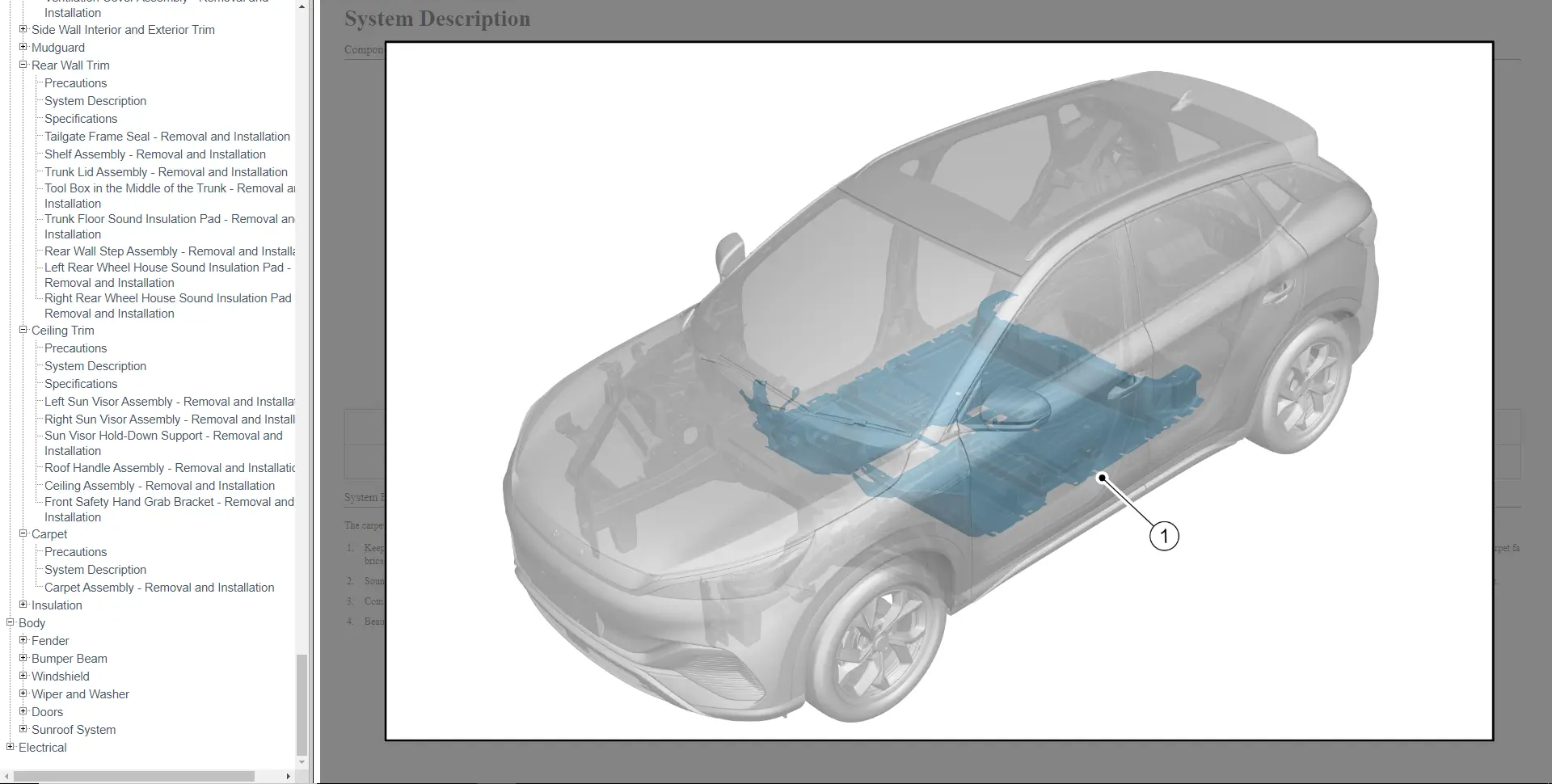Collapse the Carpet section
Screen dimensions: 1552x784
(23, 533)
